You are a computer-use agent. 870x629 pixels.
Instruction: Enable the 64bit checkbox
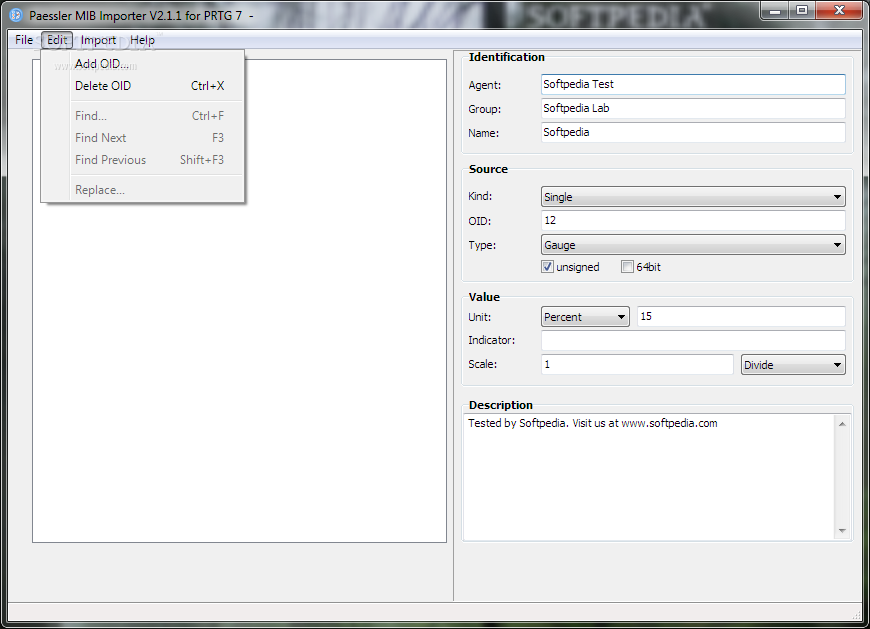click(x=628, y=267)
